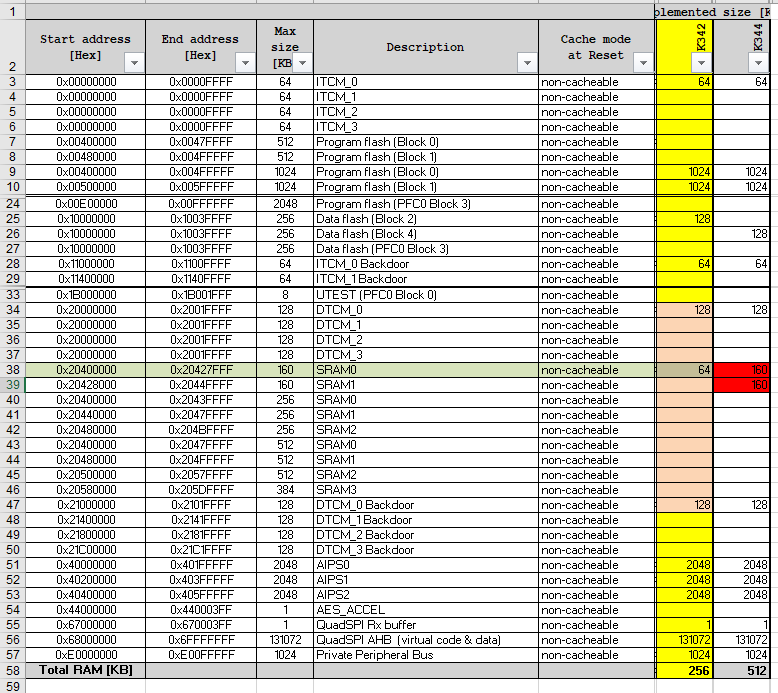Select the K344 total RAM value 512
This screenshot has width=778, height=693.
coord(741,671)
